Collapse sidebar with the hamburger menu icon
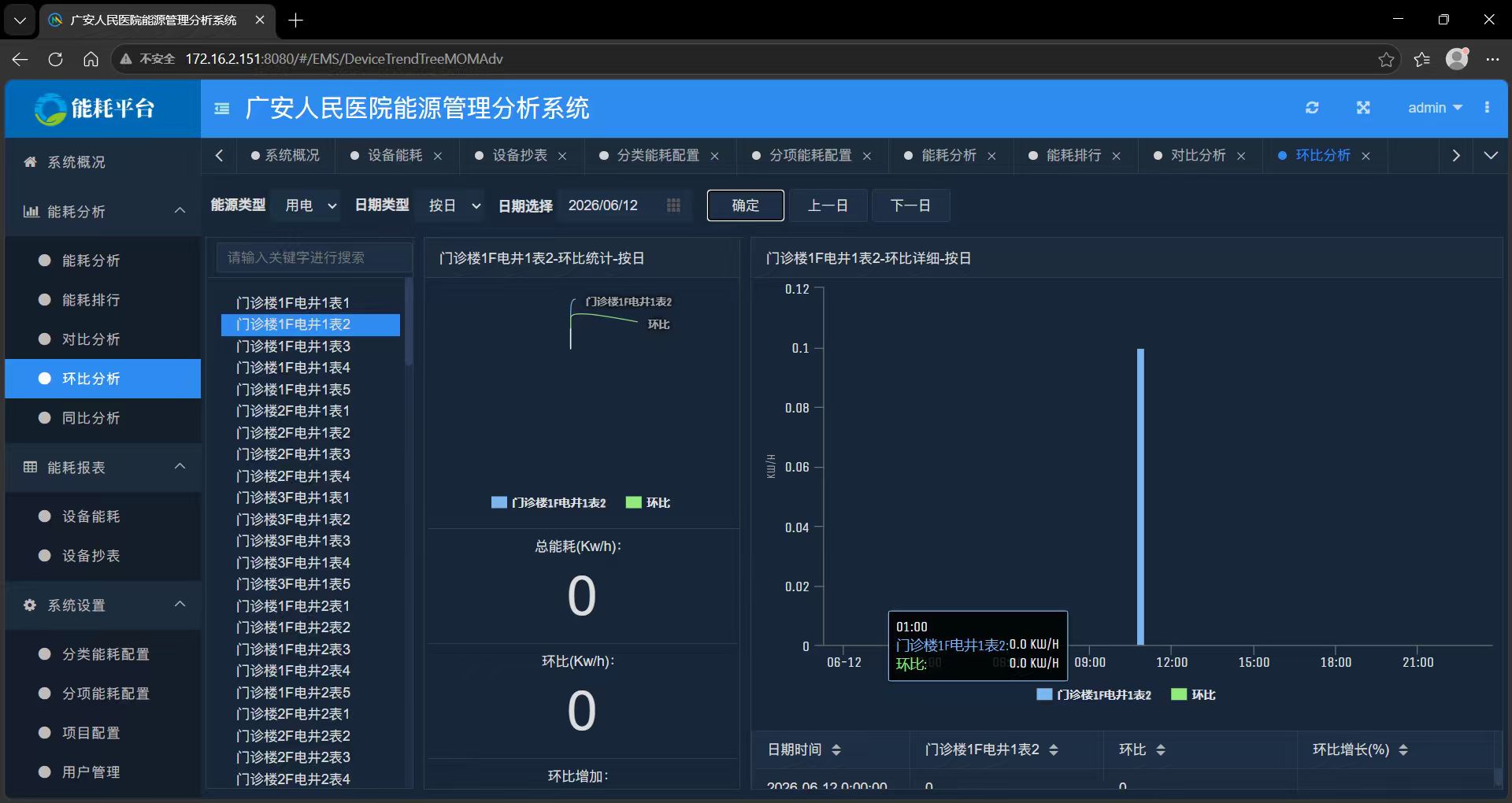The image size is (1512, 803). click(x=222, y=109)
